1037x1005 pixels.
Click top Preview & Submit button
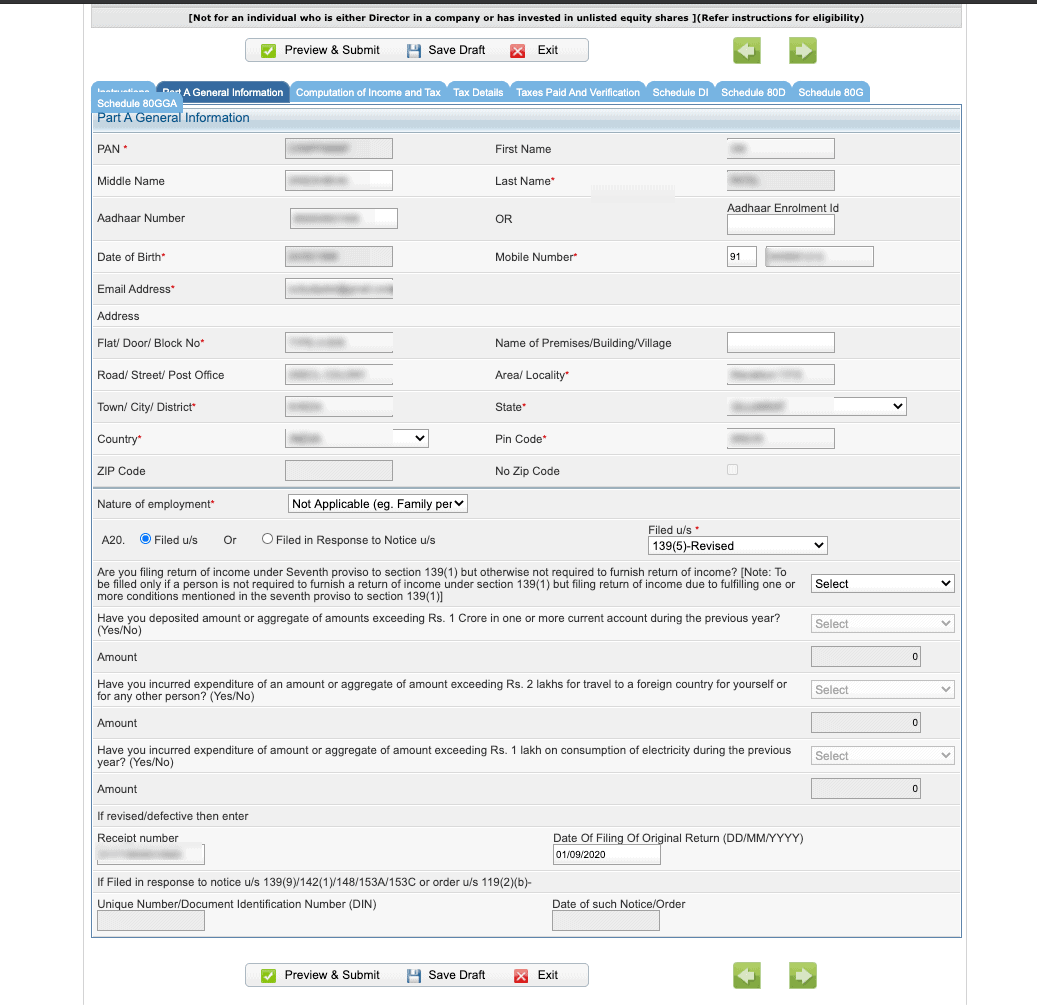pos(321,50)
